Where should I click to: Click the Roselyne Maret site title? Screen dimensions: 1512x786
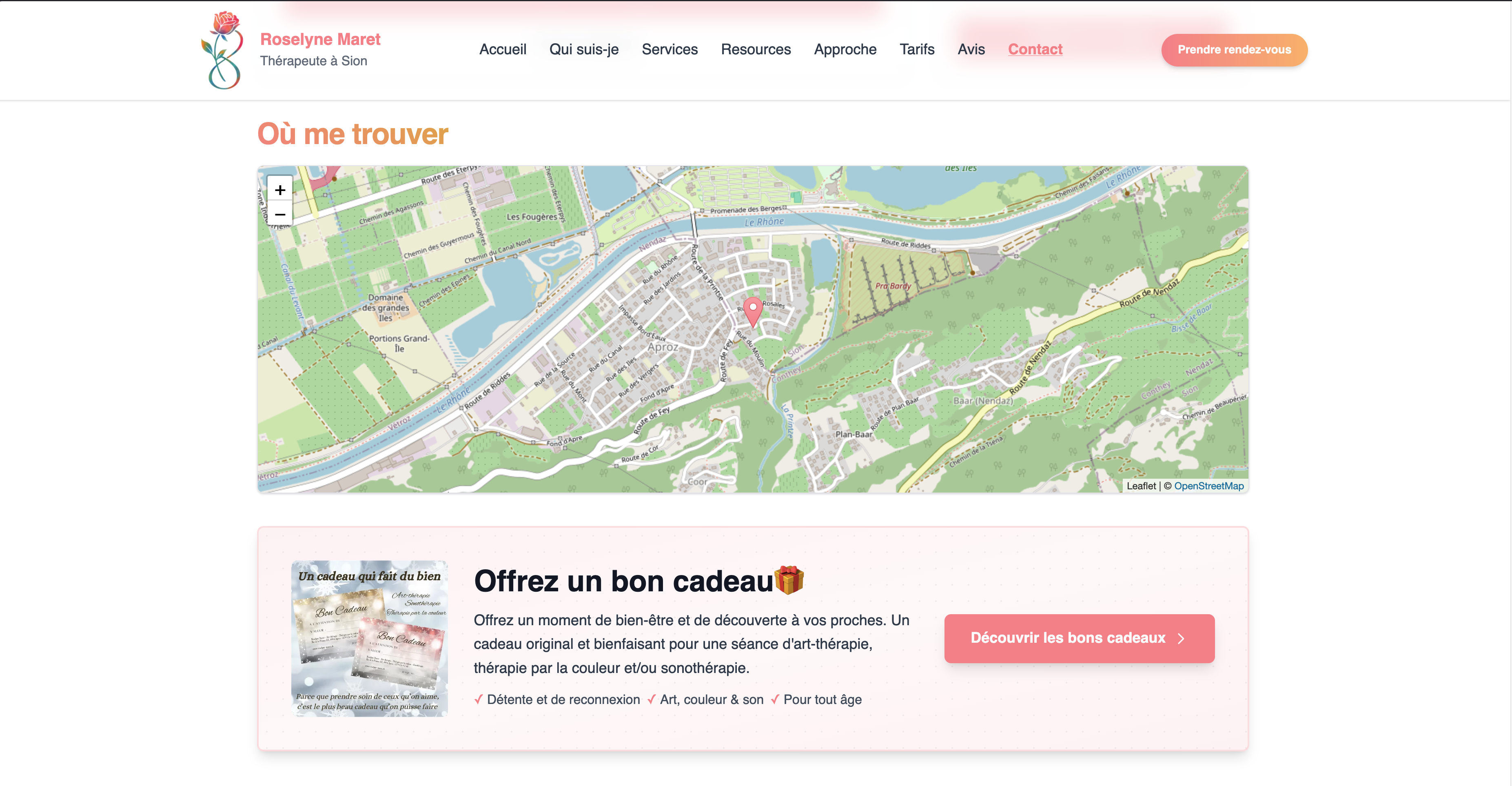tap(320, 39)
